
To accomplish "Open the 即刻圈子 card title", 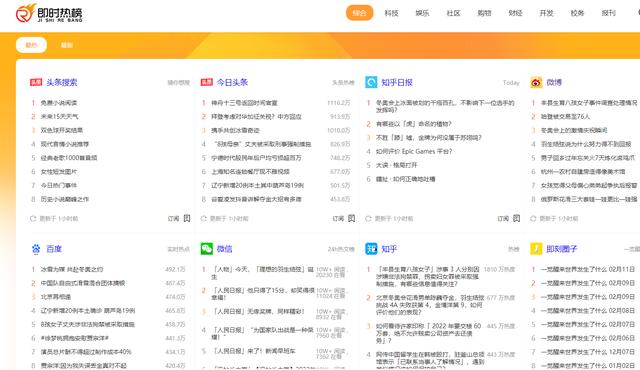I will [562, 249].
